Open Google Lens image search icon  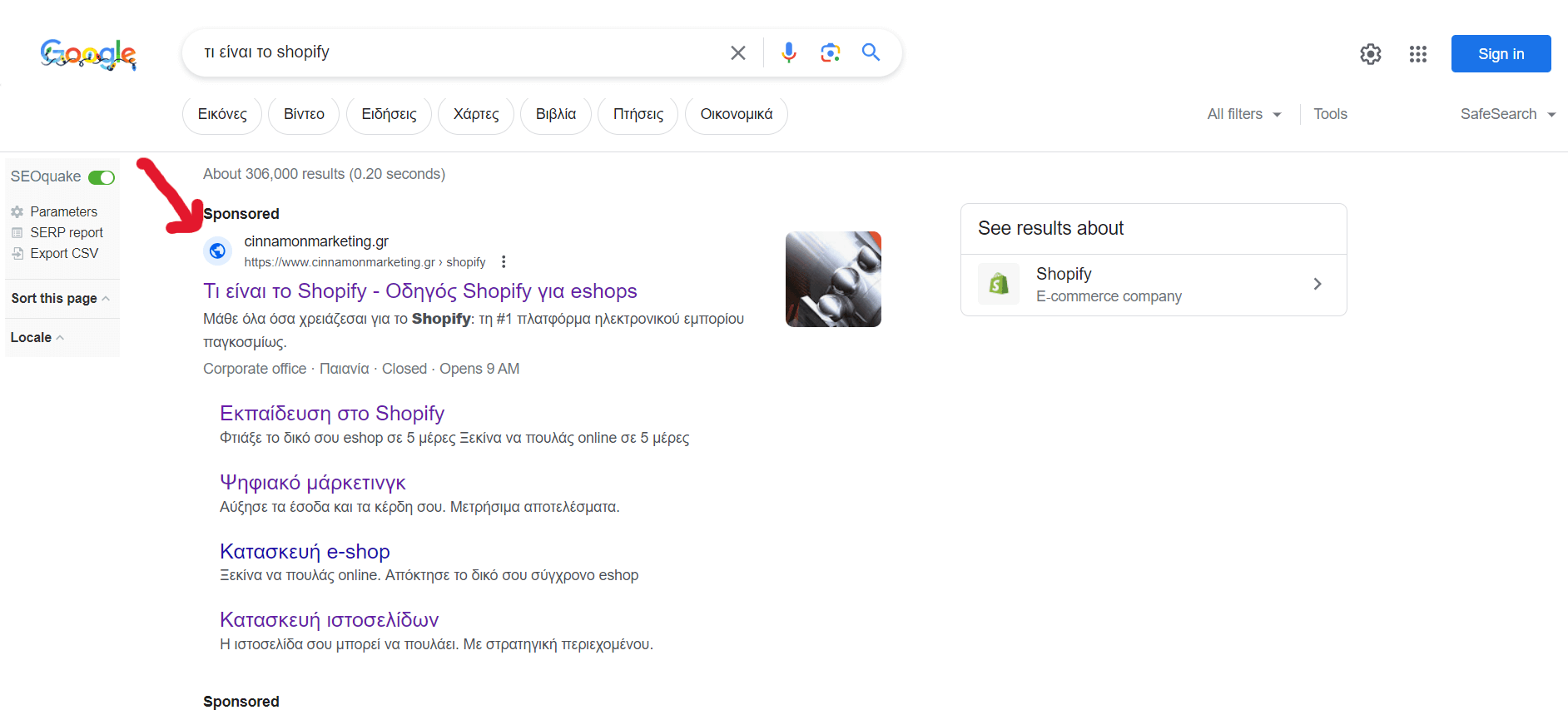coord(830,53)
